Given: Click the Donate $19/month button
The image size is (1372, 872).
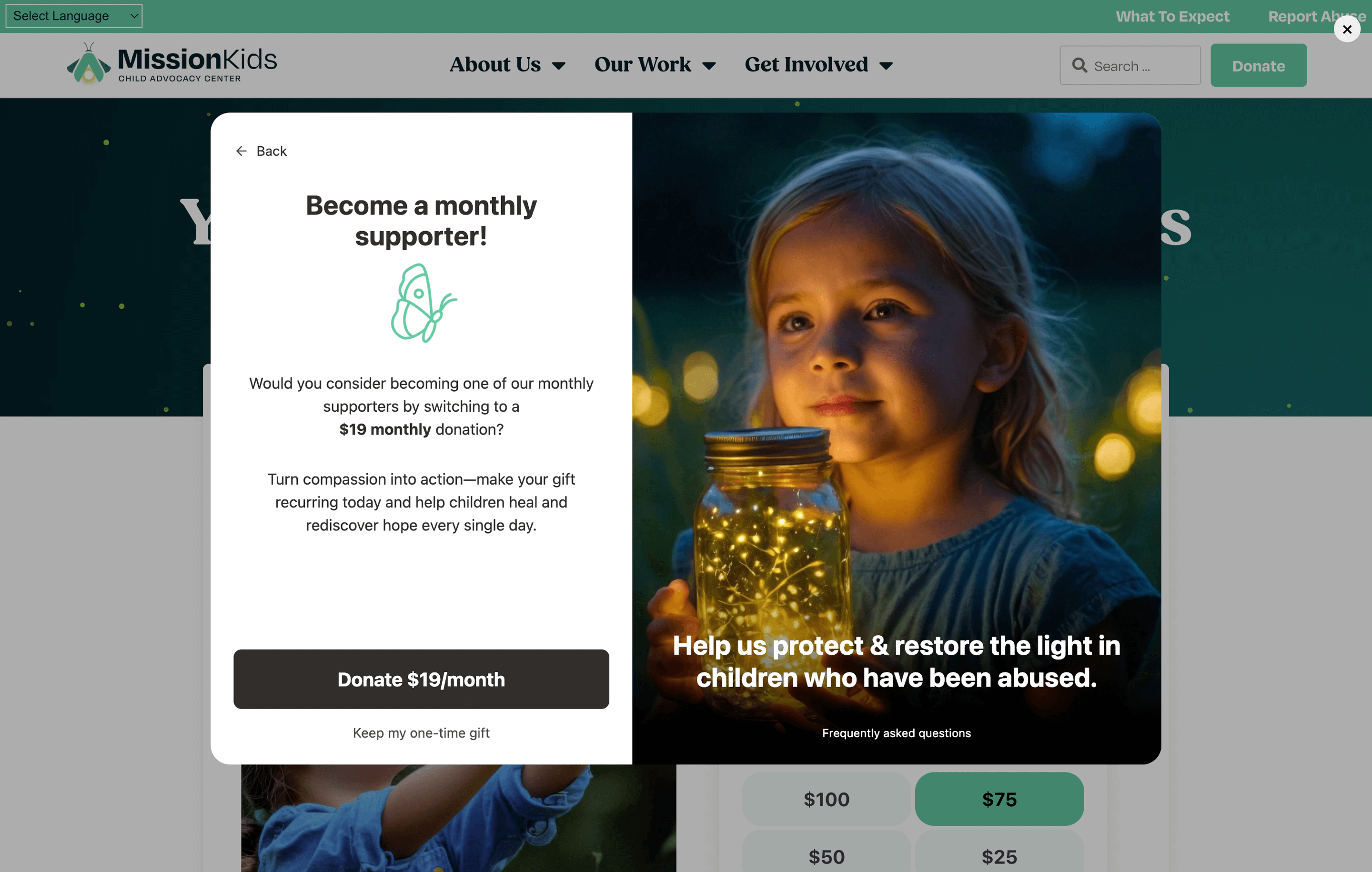Looking at the screenshot, I should [421, 679].
